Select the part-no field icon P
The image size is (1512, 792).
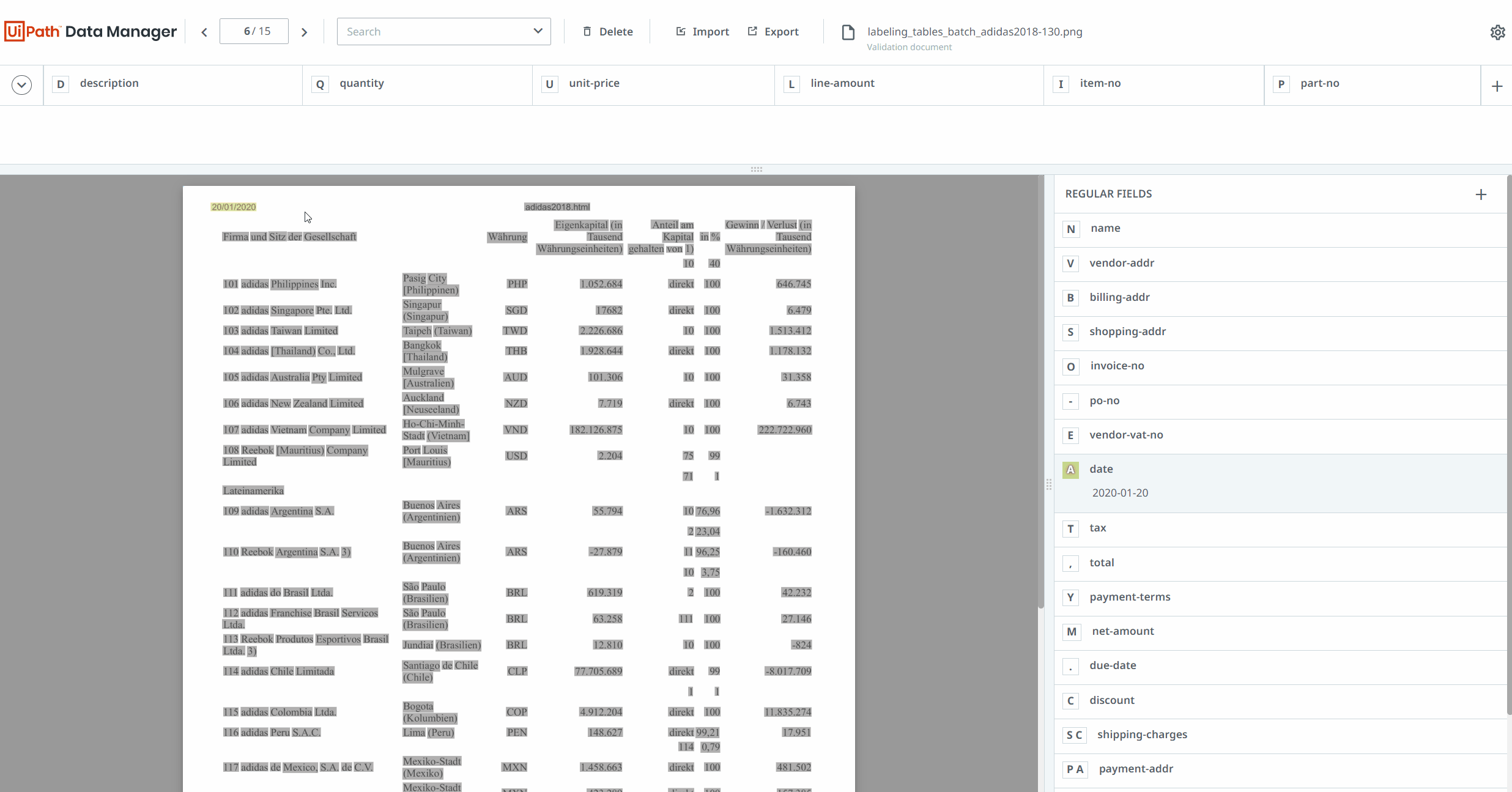tap(1283, 84)
